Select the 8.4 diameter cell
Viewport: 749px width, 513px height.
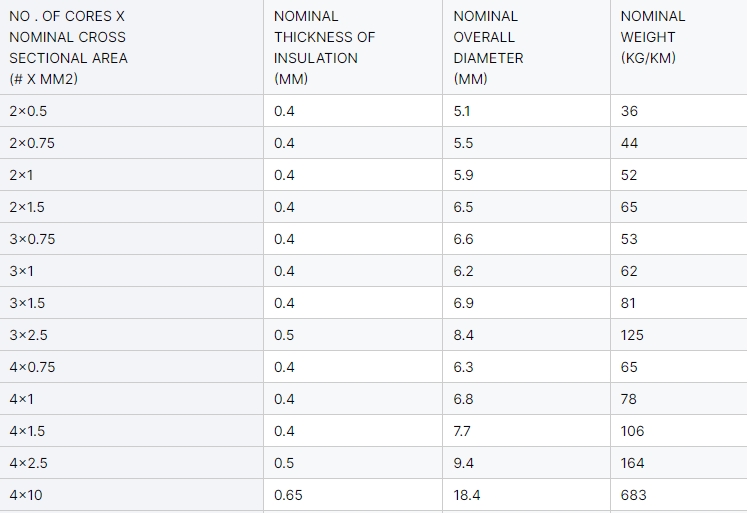pos(526,335)
